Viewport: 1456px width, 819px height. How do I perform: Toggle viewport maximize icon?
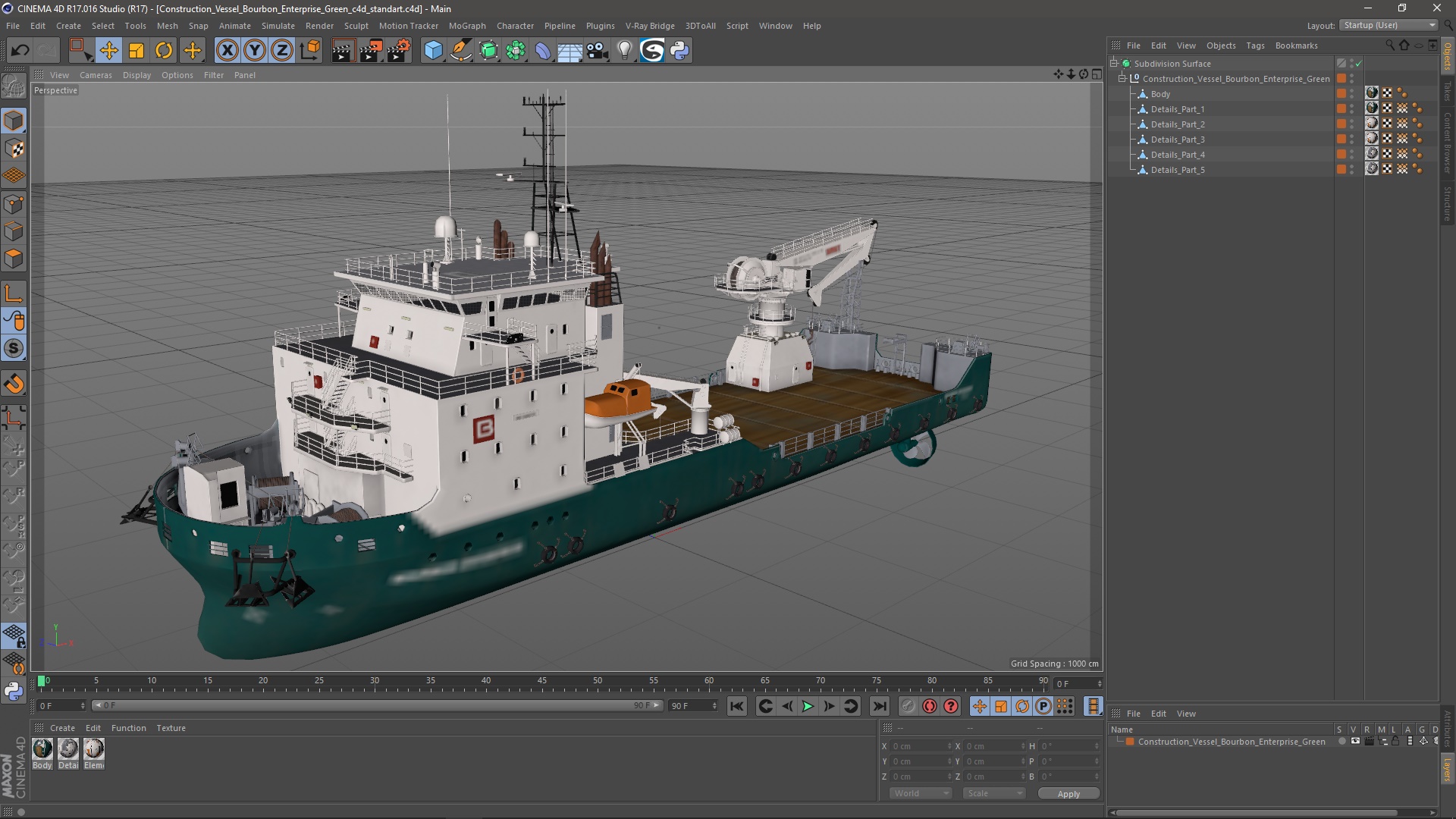tap(1097, 74)
